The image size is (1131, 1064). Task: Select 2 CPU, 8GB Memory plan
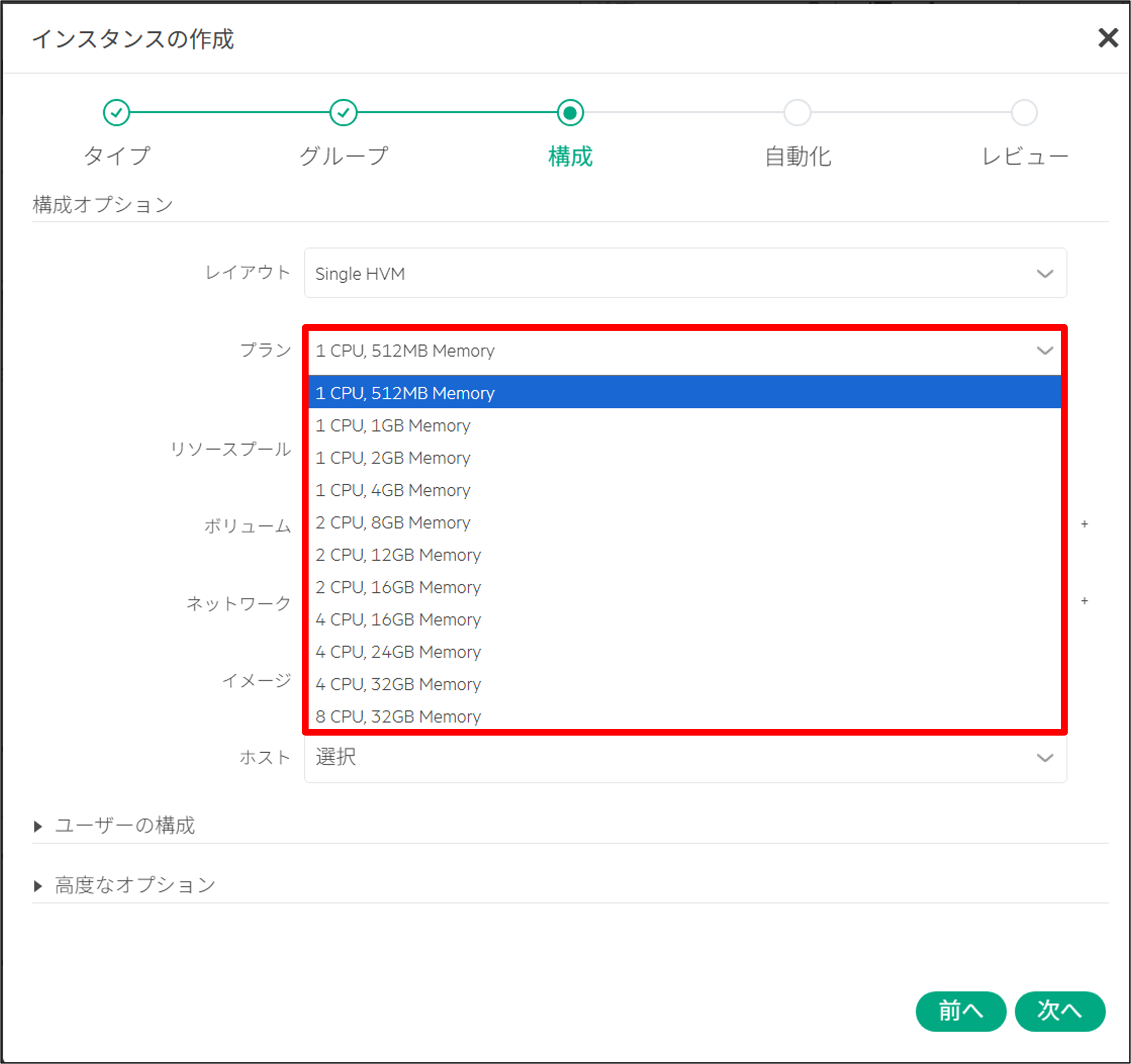pyautogui.click(x=393, y=522)
